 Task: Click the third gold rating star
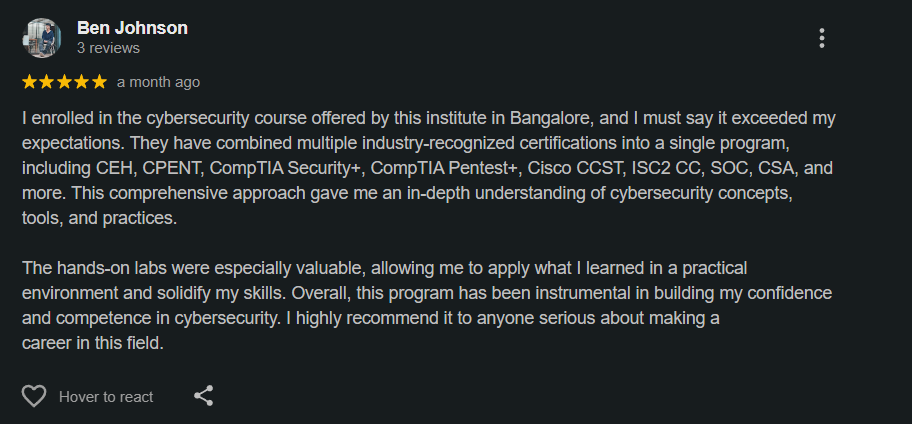[63, 81]
